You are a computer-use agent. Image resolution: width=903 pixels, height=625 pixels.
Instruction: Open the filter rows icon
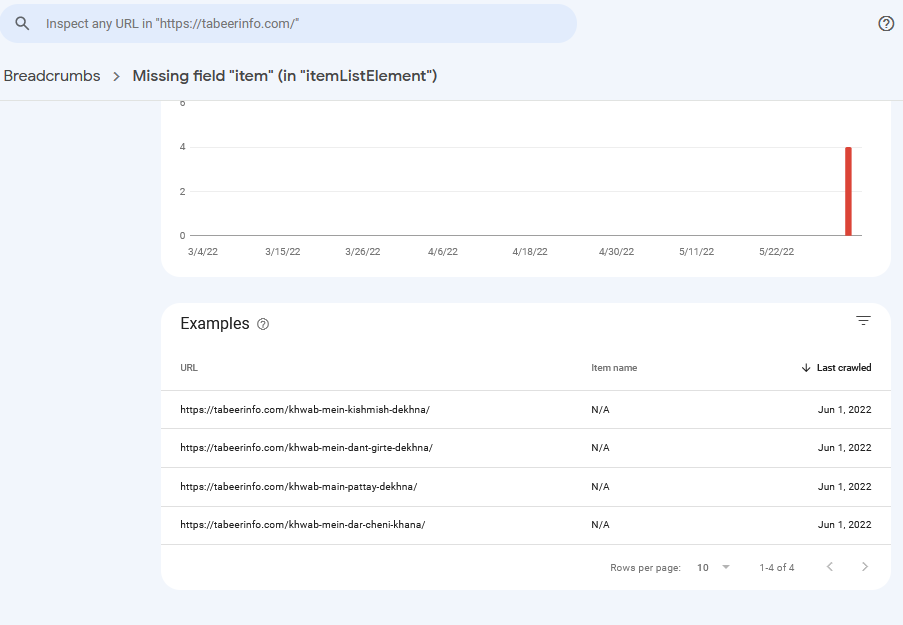click(x=863, y=321)
